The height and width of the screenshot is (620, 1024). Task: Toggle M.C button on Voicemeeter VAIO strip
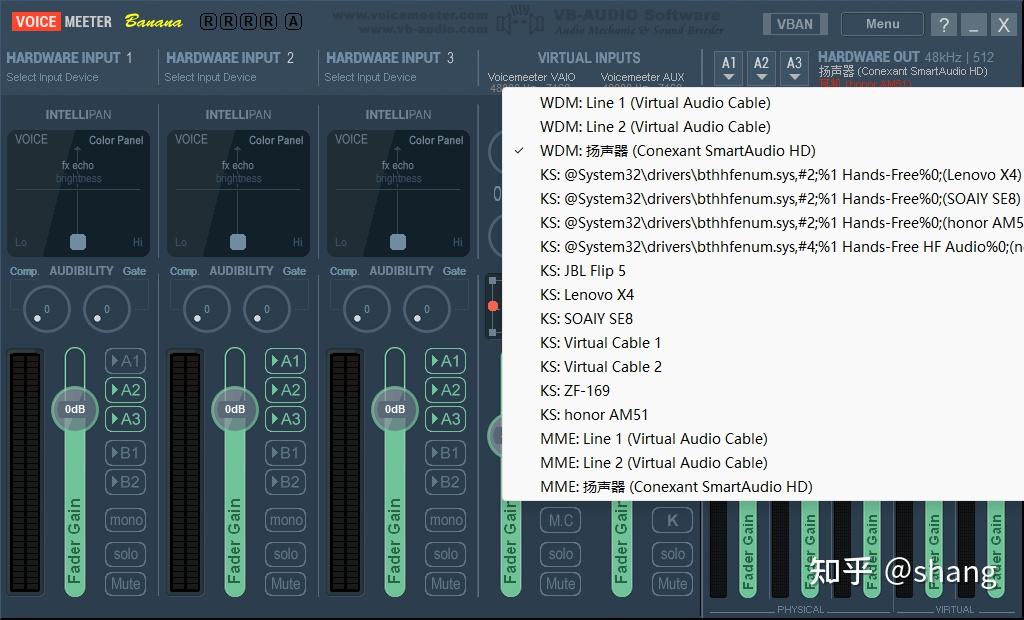560,521
